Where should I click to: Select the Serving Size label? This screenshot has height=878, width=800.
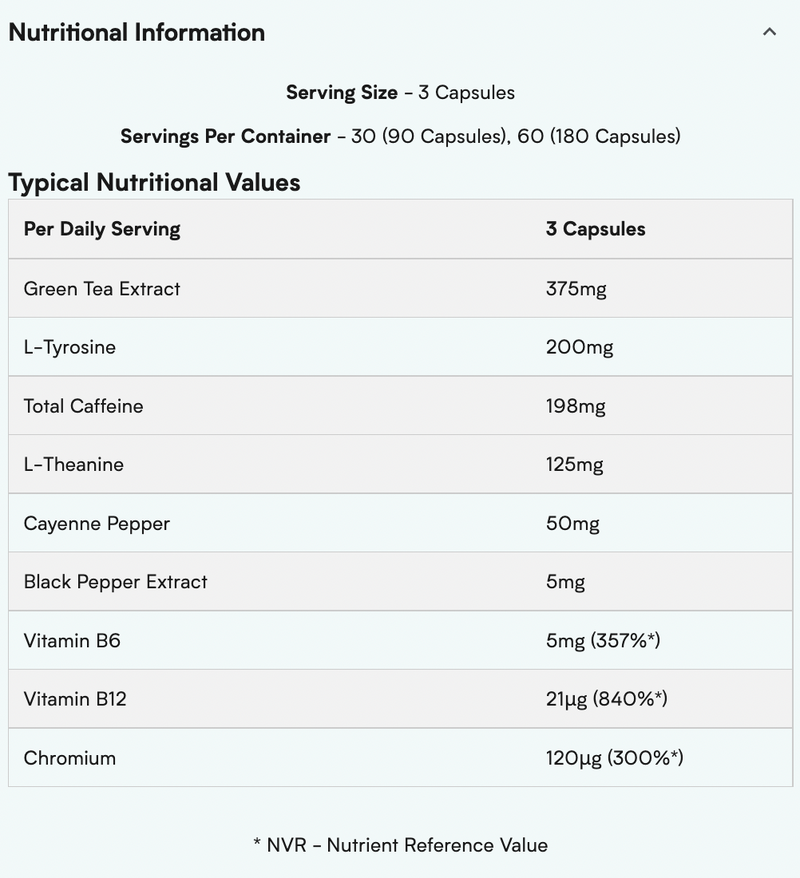342,93
